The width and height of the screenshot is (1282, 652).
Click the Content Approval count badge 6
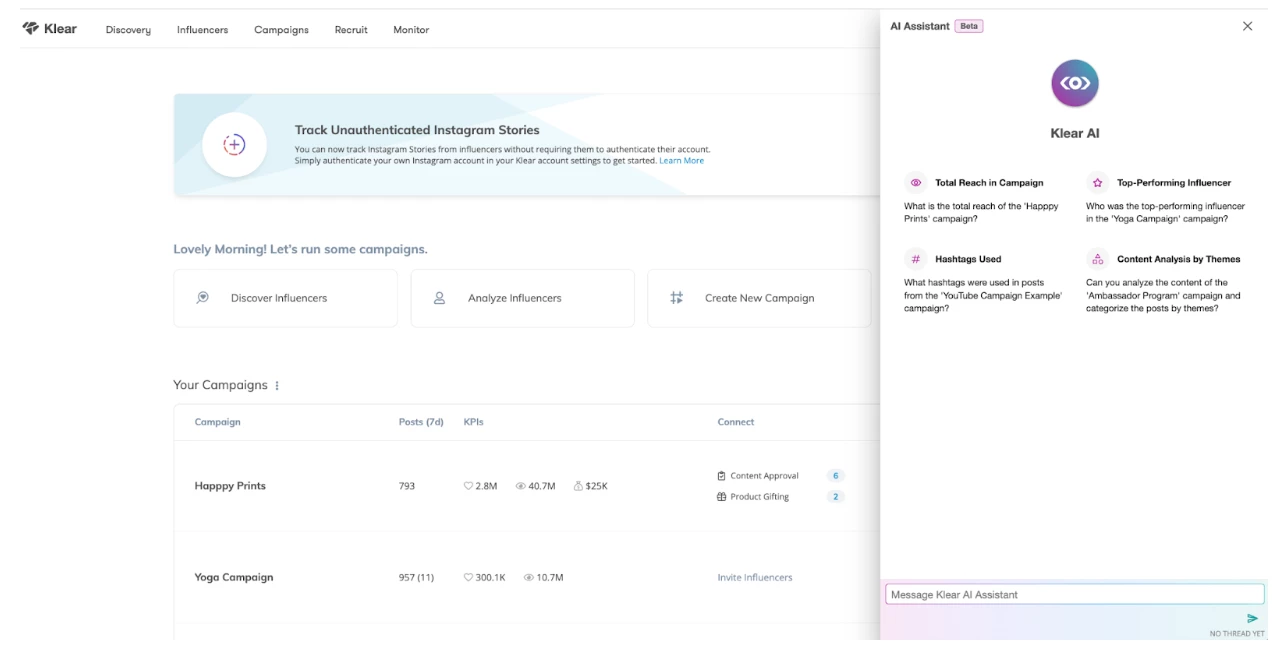point(836,476)
